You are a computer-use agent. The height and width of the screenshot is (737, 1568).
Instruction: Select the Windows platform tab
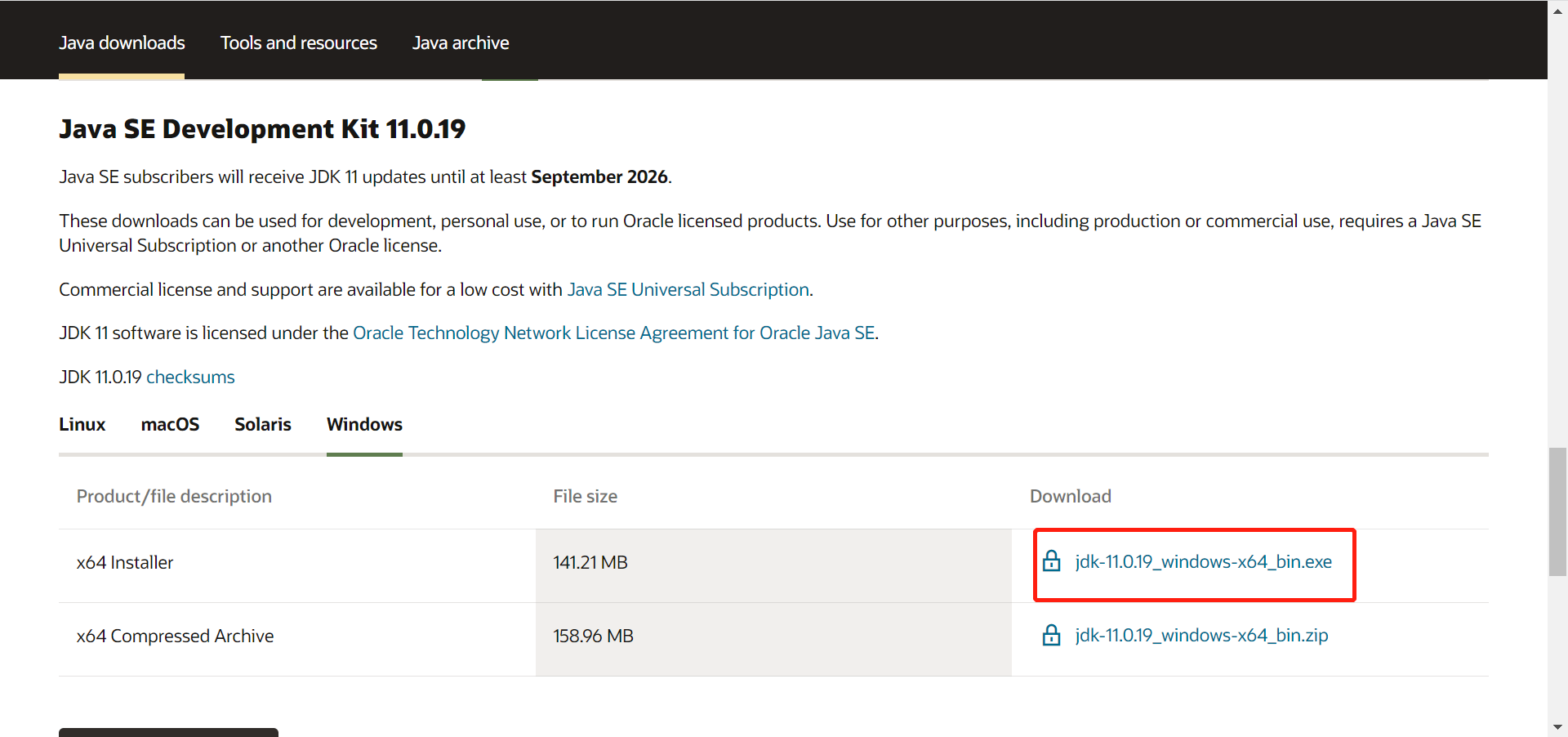(x=364, y=424)
